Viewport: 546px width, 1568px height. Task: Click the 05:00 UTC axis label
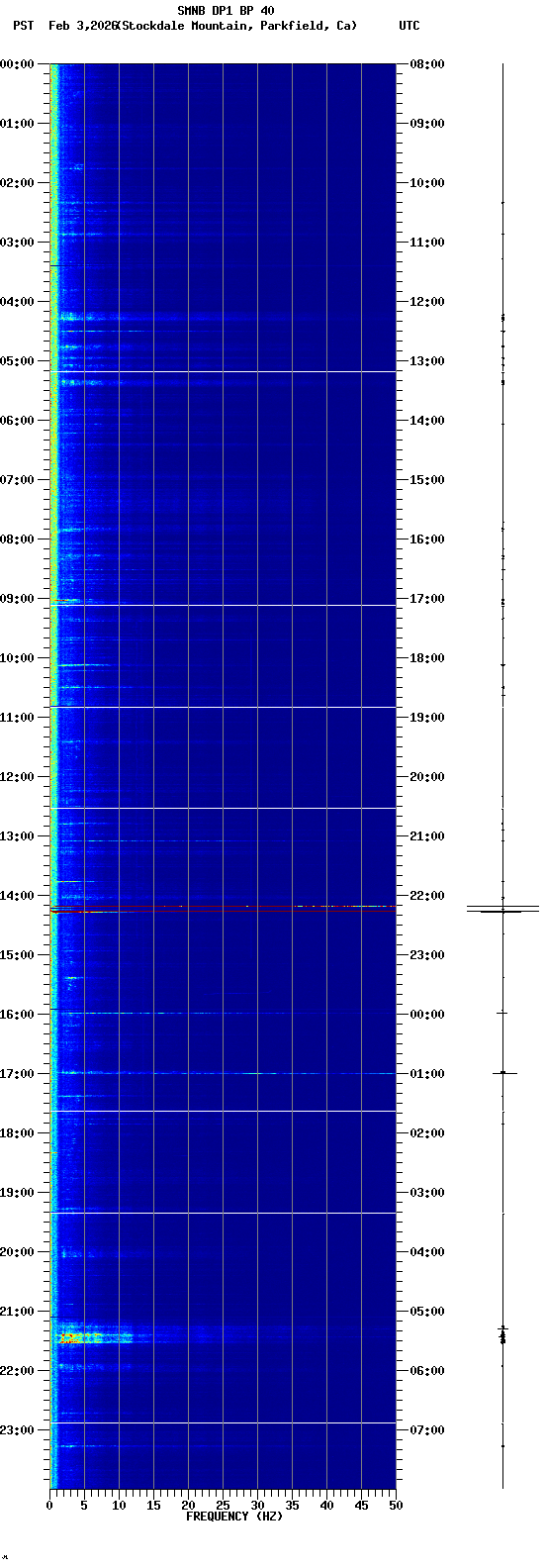[x=427, y=1312]
